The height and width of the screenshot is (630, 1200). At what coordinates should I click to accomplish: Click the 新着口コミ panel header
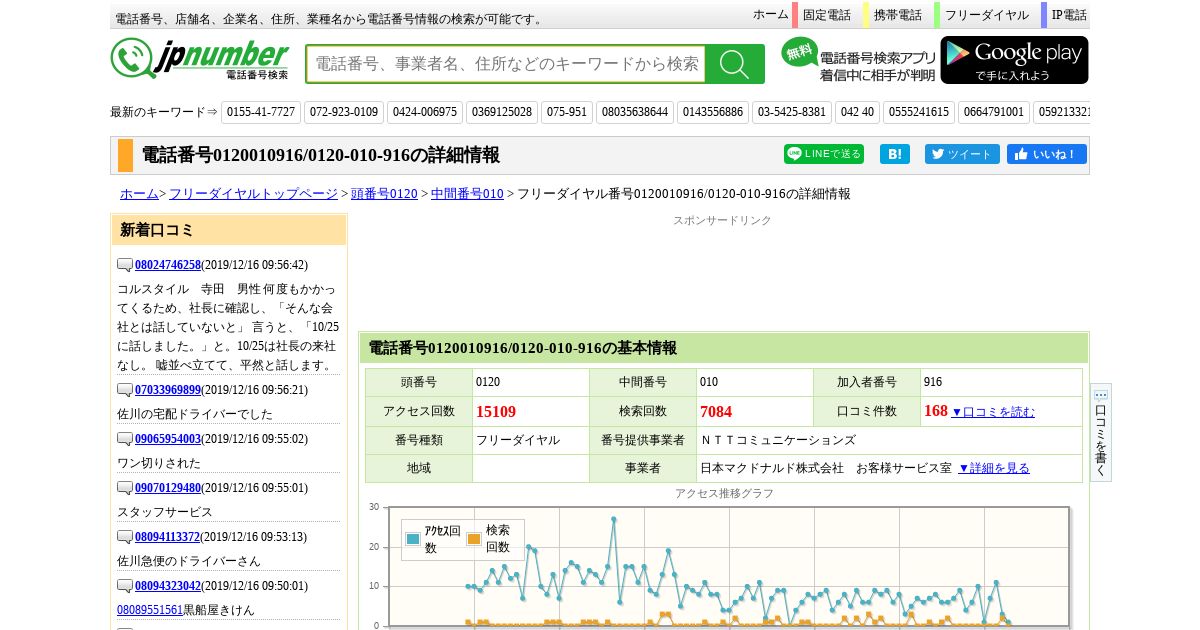(229, 230)
